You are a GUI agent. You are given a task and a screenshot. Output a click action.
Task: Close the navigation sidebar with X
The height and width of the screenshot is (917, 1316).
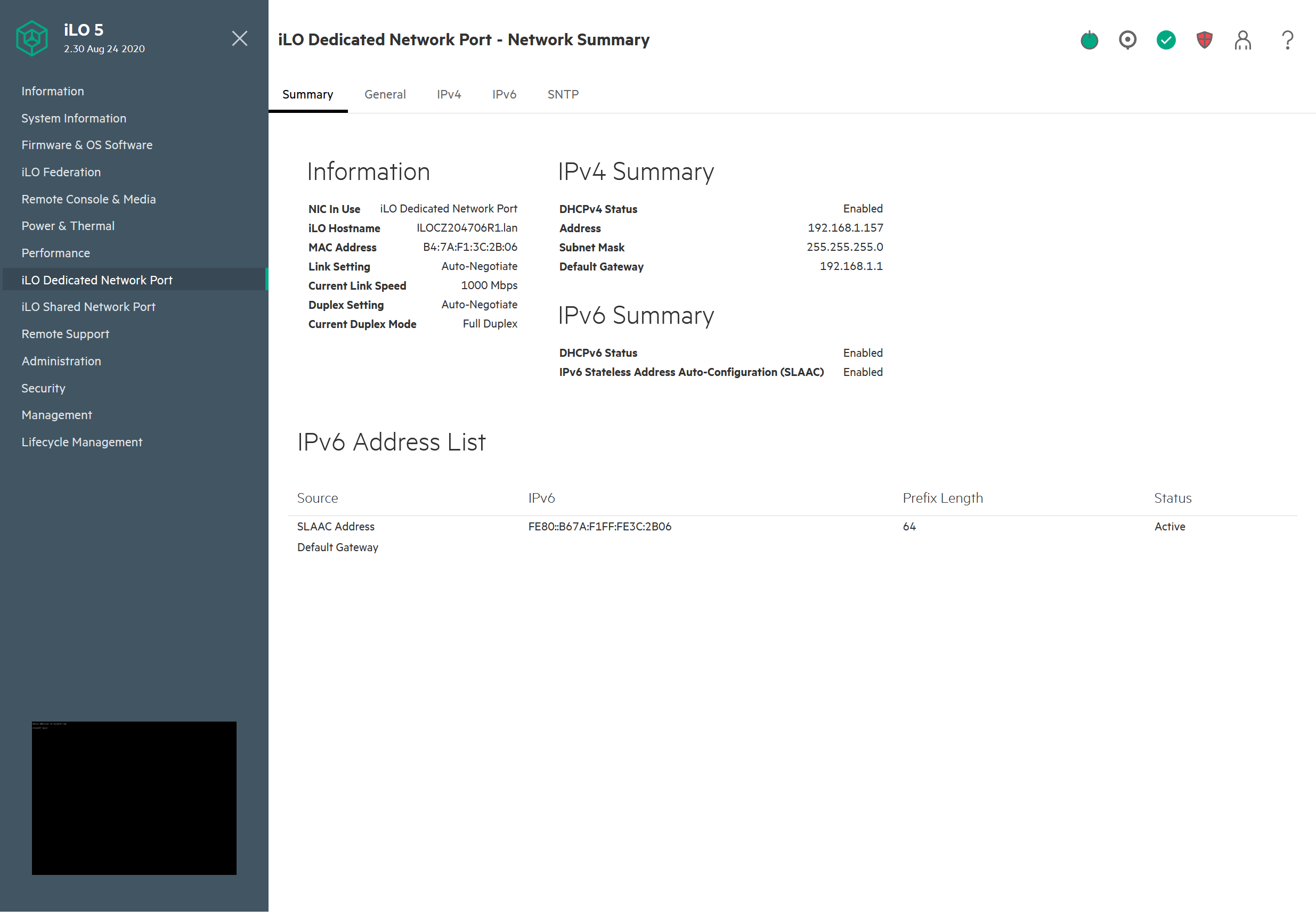click(240, 38)
